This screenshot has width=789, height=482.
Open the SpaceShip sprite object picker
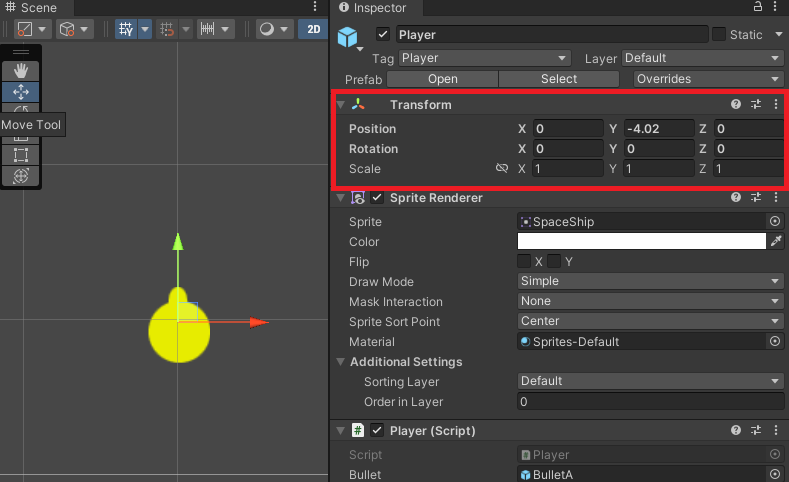774,221
